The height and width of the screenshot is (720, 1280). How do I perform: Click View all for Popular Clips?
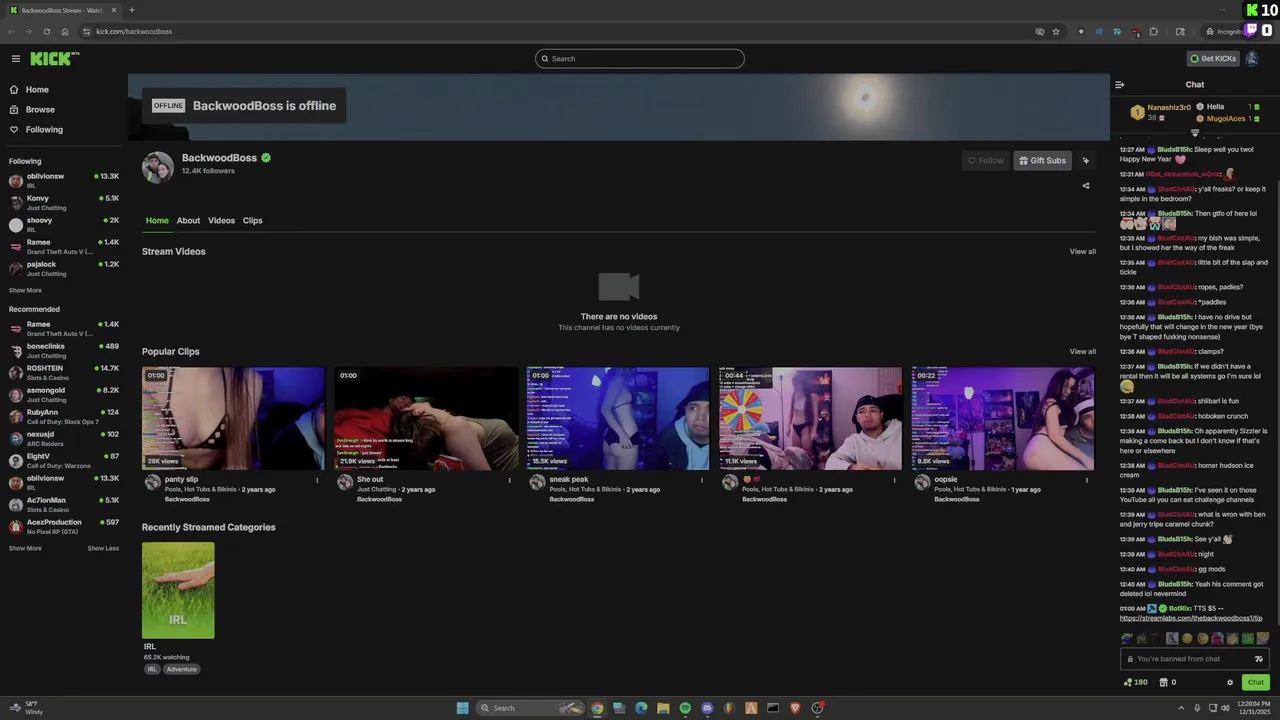tap(1082, 352)
